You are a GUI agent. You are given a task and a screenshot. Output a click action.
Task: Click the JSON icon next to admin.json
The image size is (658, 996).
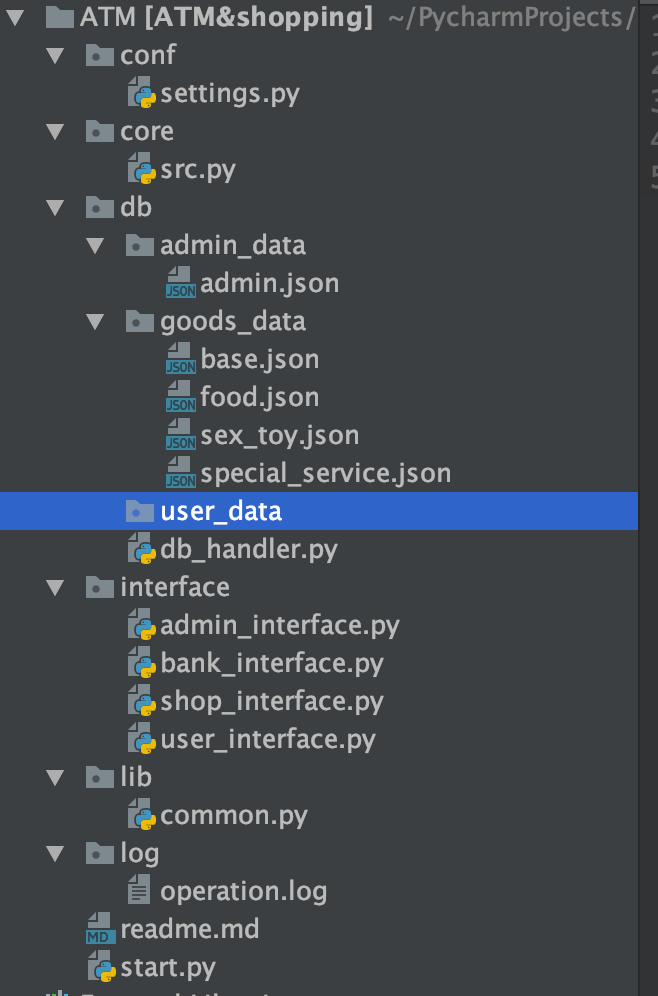[x=179, y=283]
